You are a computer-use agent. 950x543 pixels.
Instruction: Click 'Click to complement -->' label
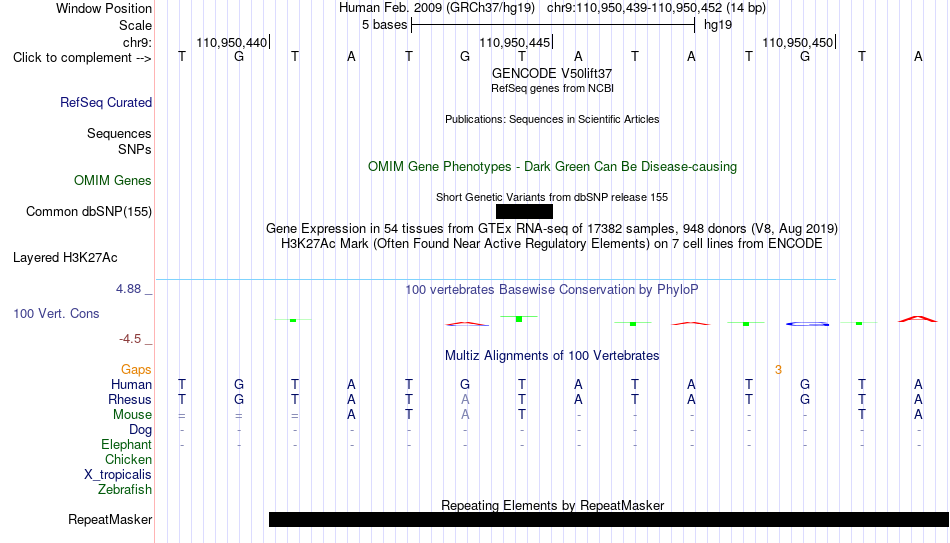pyautogui.click(x=82, y=58)
